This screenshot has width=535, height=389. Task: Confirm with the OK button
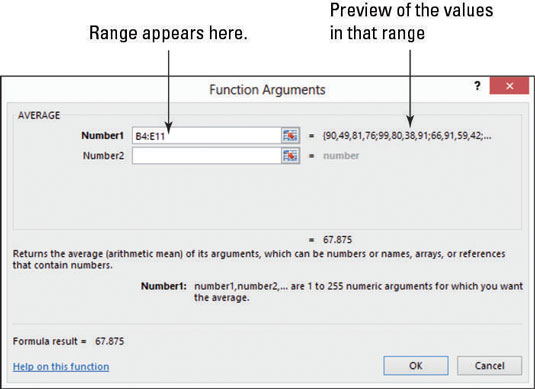coord(416,366)
